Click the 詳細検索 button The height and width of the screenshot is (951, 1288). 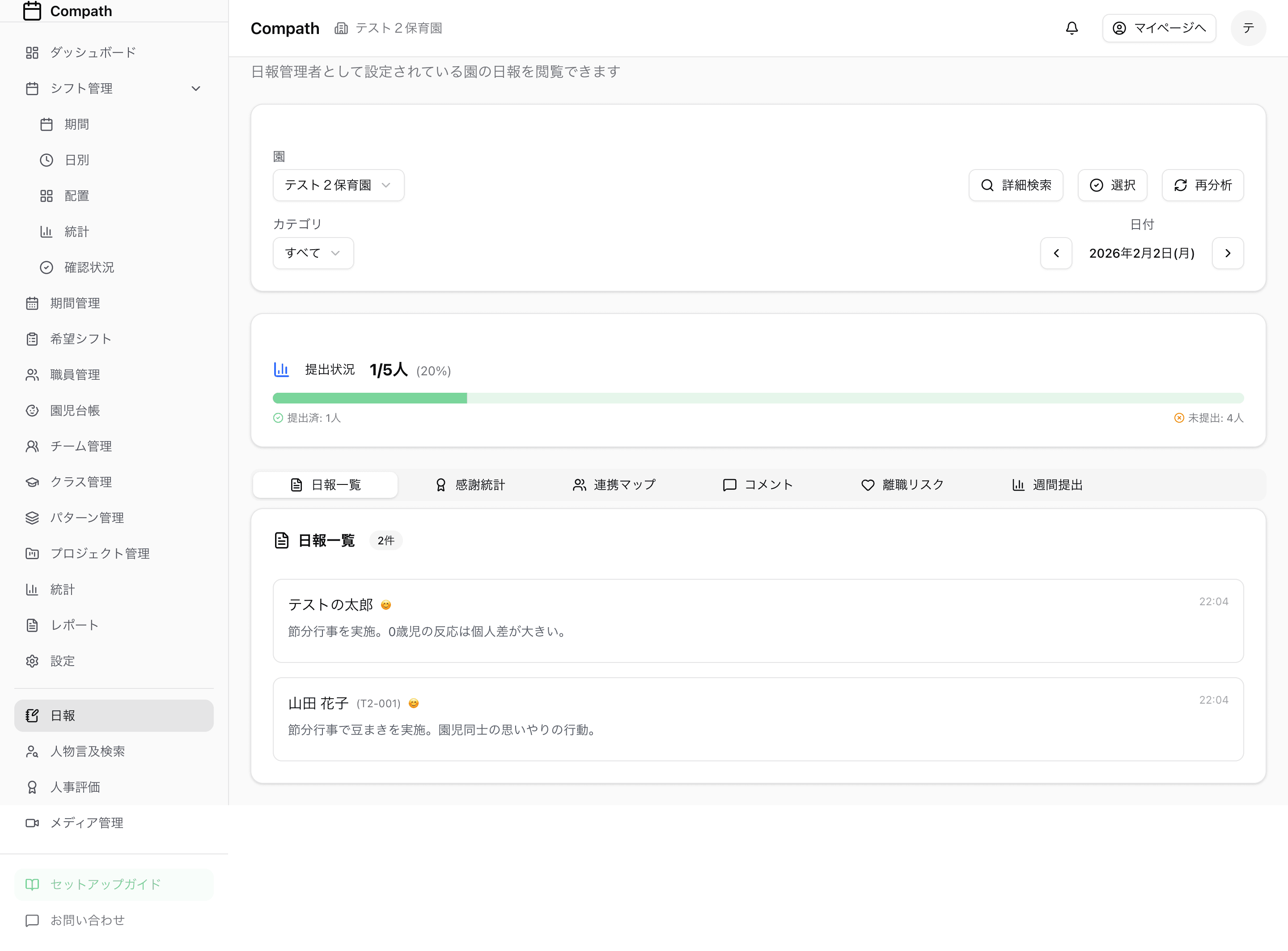click(x=1016, y=185)
